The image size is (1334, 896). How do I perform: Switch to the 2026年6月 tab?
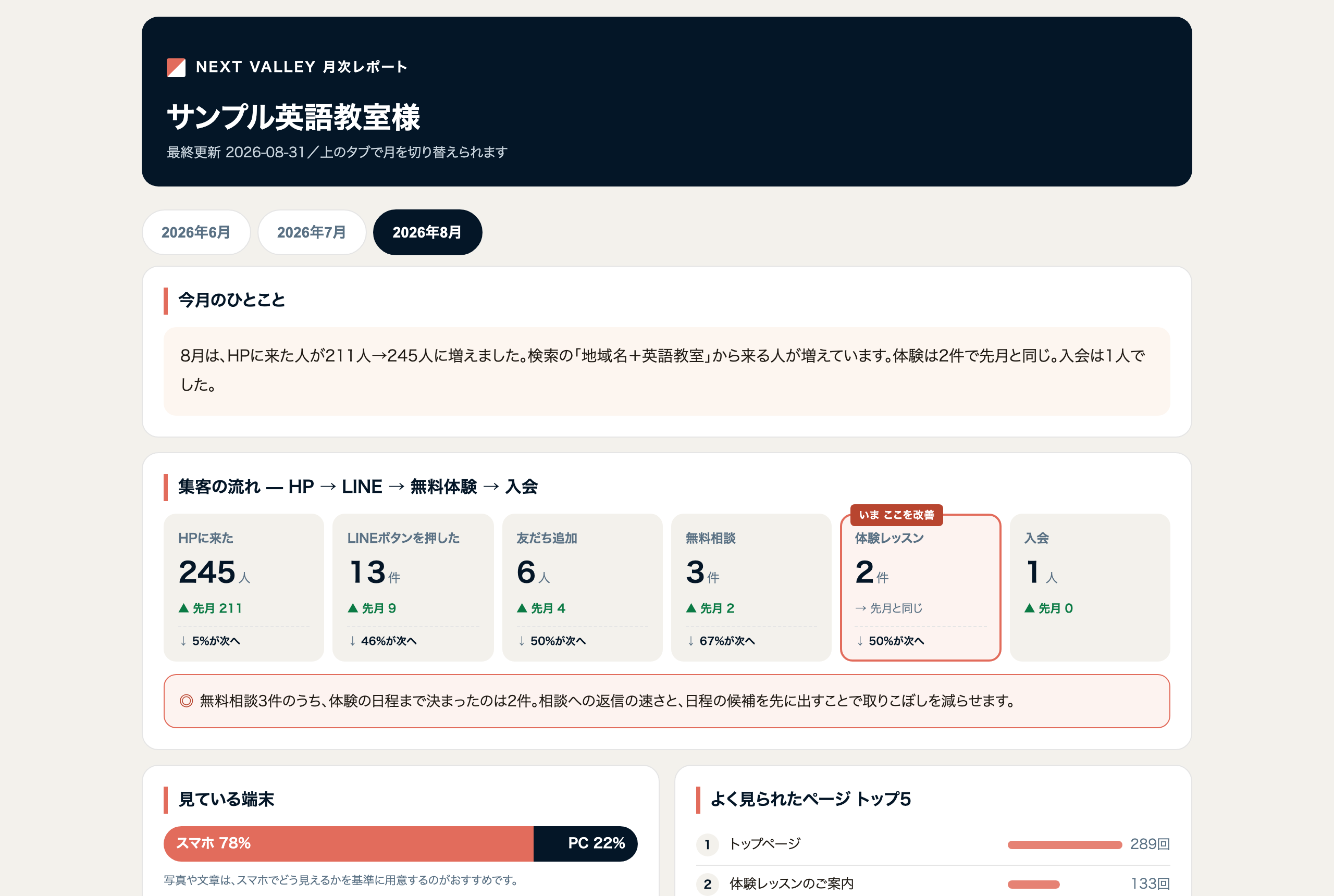click(x=196, y=232)
